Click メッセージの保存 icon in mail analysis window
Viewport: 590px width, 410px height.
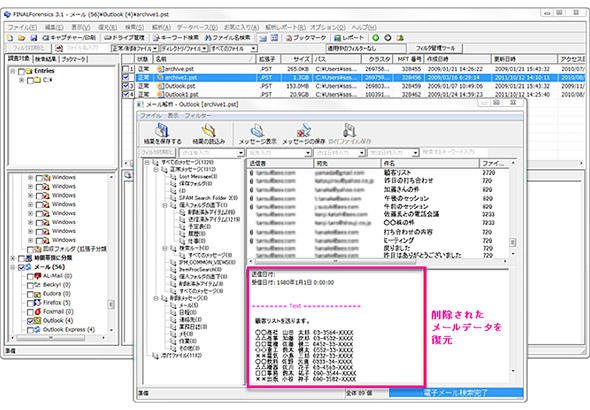pos(304,131)
